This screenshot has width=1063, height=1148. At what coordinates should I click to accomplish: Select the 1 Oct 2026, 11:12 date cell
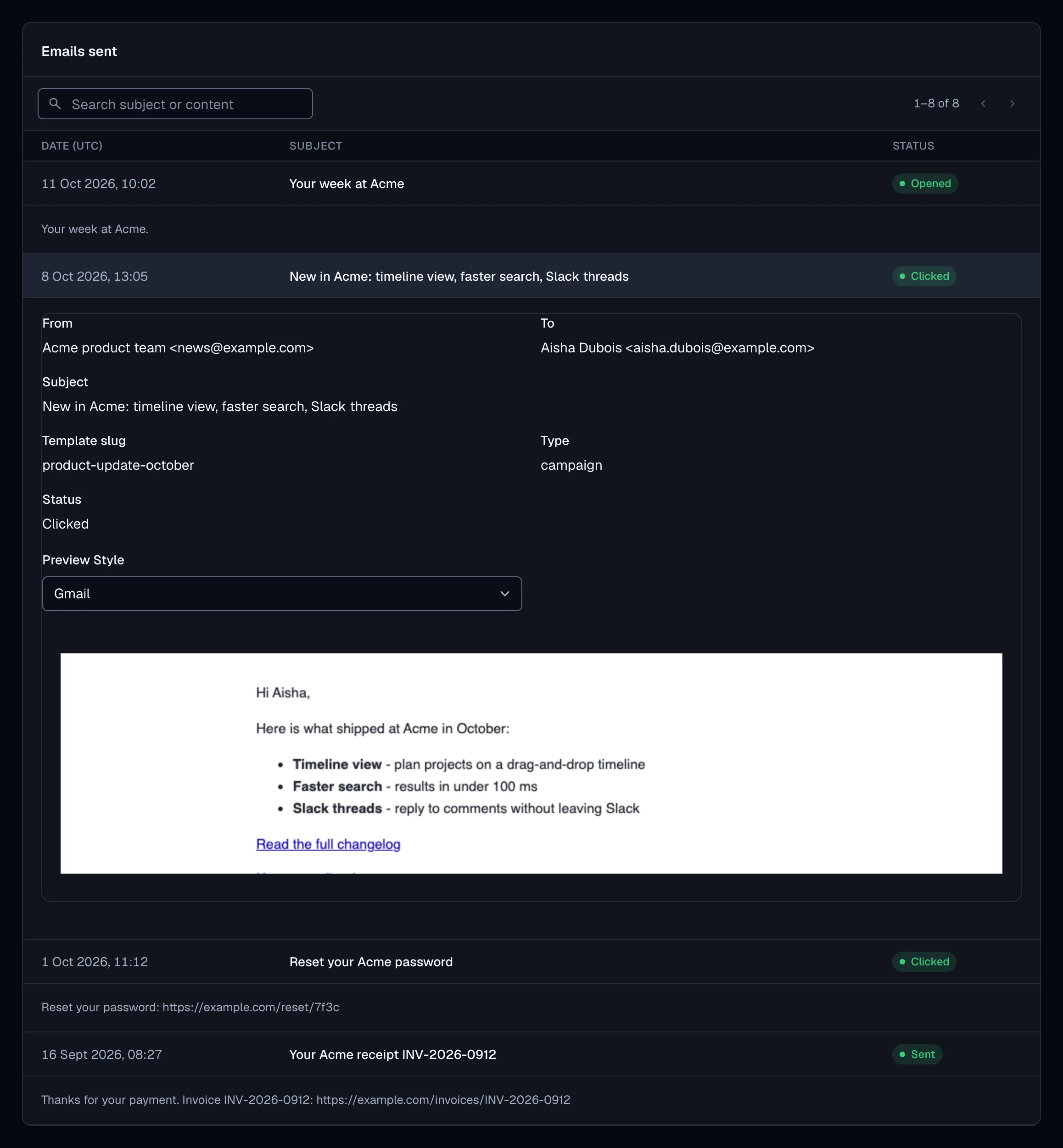pyautogui.click(x=95, y=962)
